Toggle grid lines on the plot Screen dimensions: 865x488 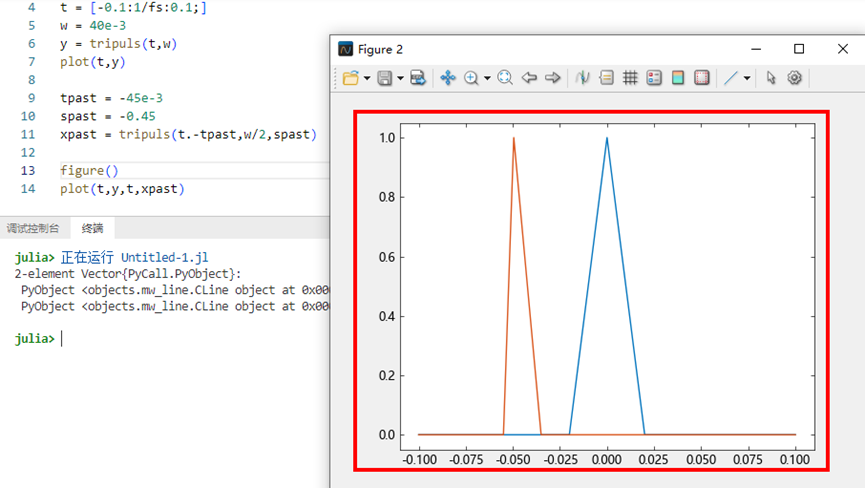[x=630, y=78]
